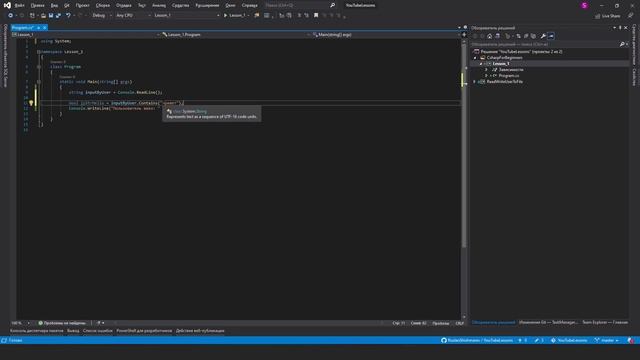
Task: Open the Отладка menu
Action: [123, 5]
